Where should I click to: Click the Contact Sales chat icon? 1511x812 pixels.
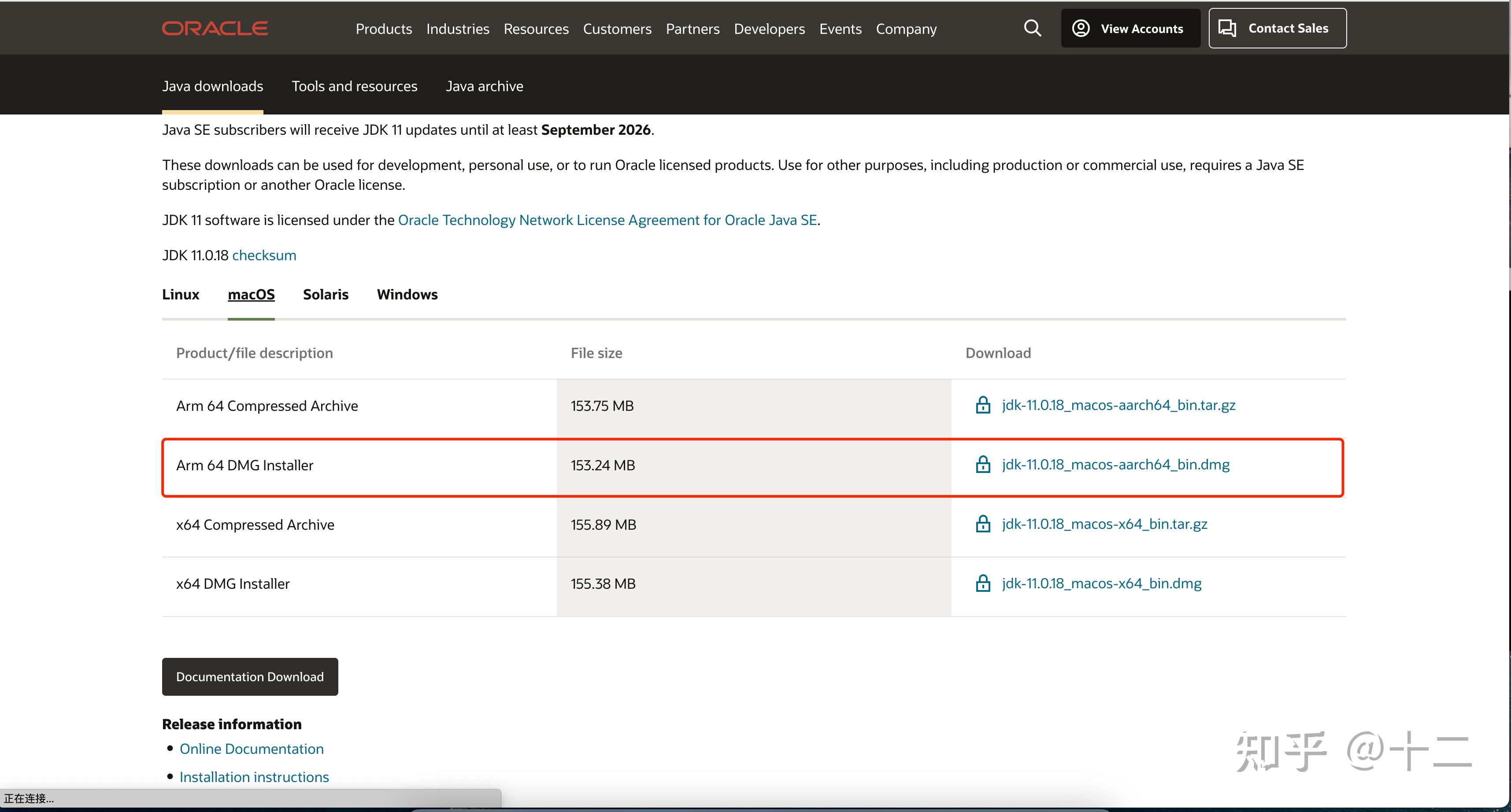[x=1227, y=28]
